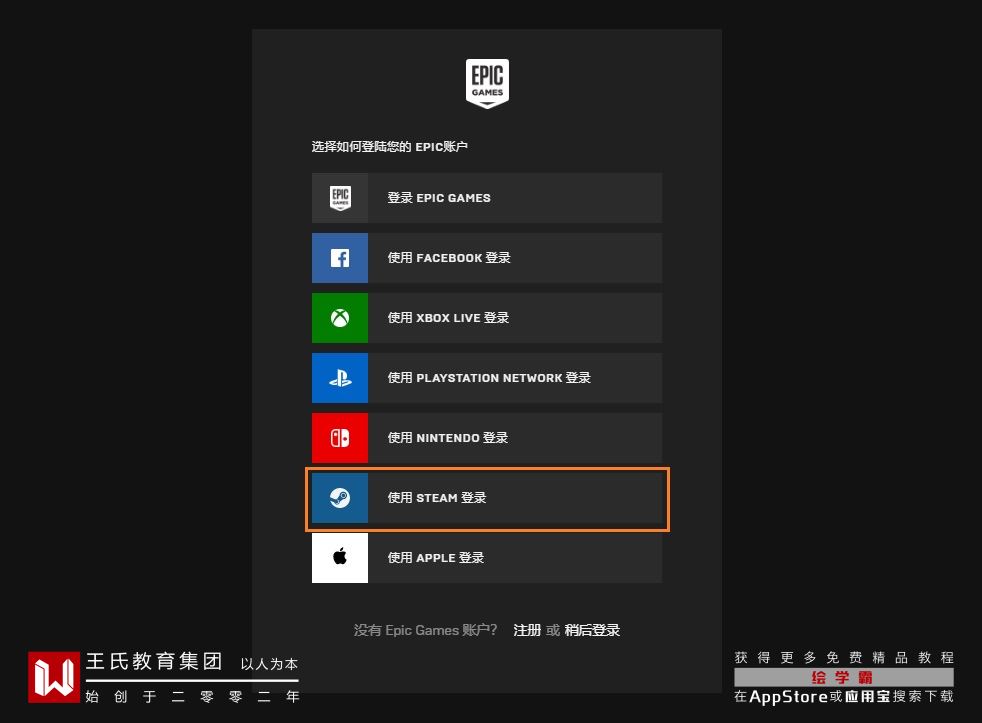Image resolution: width=982 pixels, height=723 pixels.
Task: Click the PlayStation icon tile
Action: click(340, 378)
